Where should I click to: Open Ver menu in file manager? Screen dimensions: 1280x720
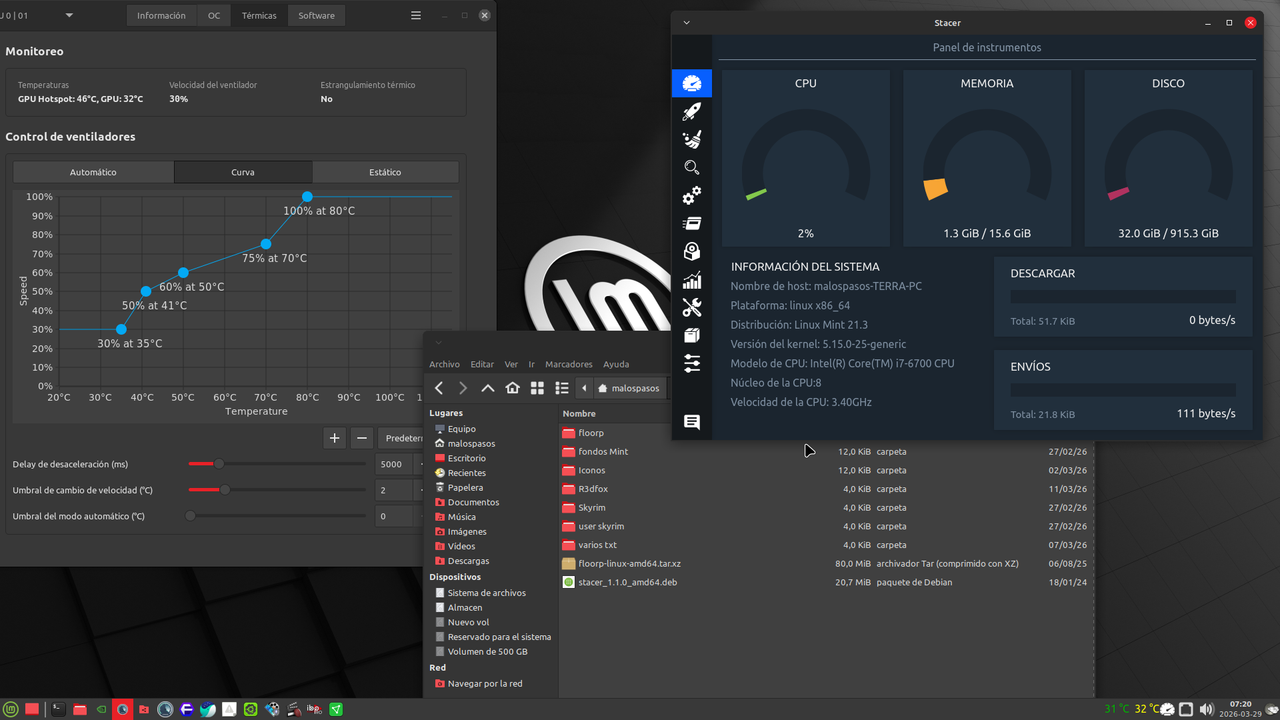(x=511, y=364)
